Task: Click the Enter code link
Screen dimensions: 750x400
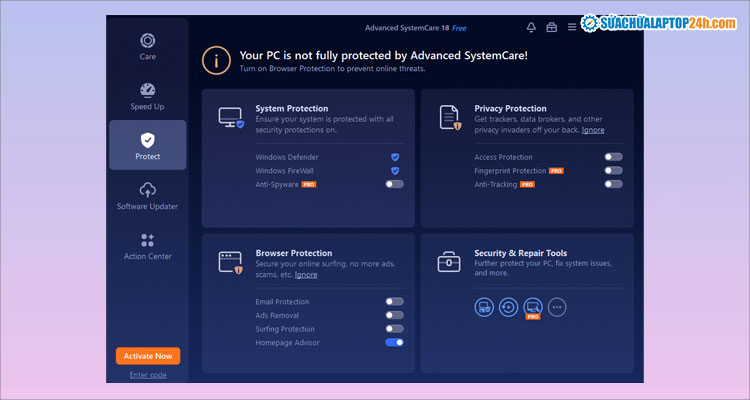Action: pos(148,375)
